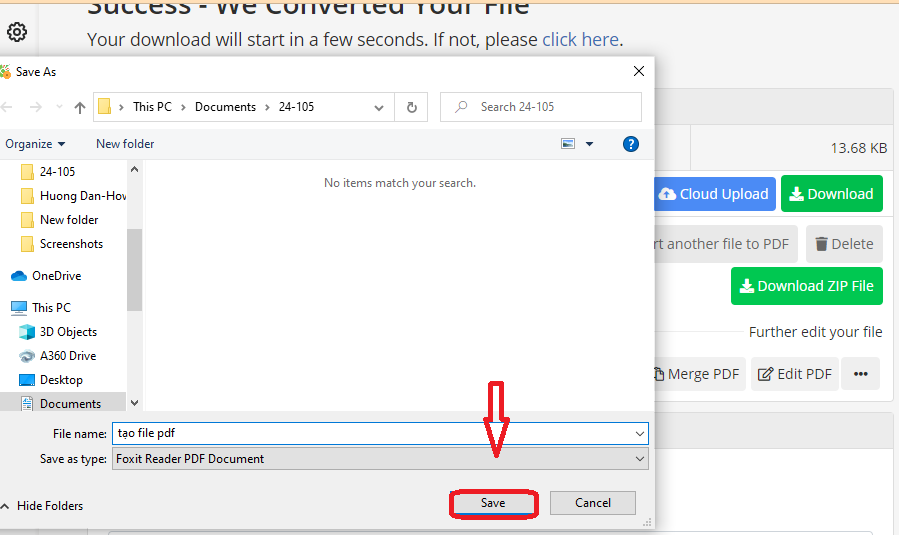Click the 'click here' download link
The width and height of the screenshot is (899, 535).
[x=580, y=40]
